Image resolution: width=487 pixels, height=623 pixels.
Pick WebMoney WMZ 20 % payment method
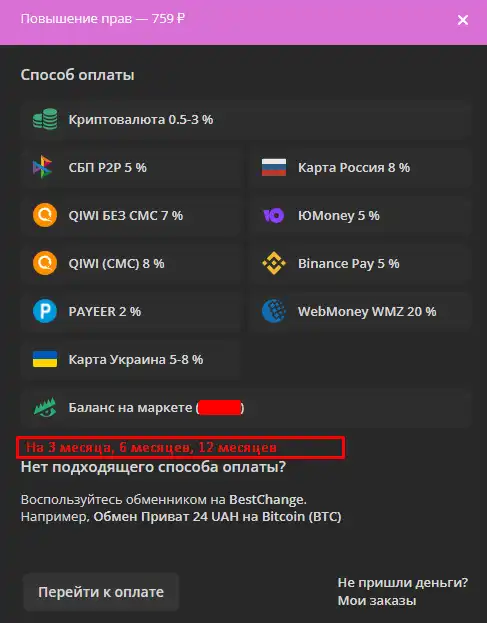361,311
